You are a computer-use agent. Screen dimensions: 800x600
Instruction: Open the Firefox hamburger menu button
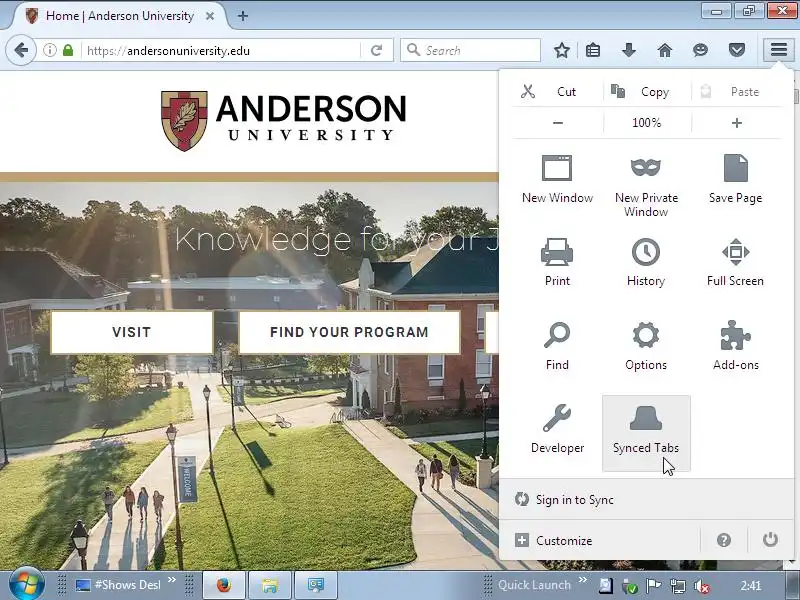779,50
